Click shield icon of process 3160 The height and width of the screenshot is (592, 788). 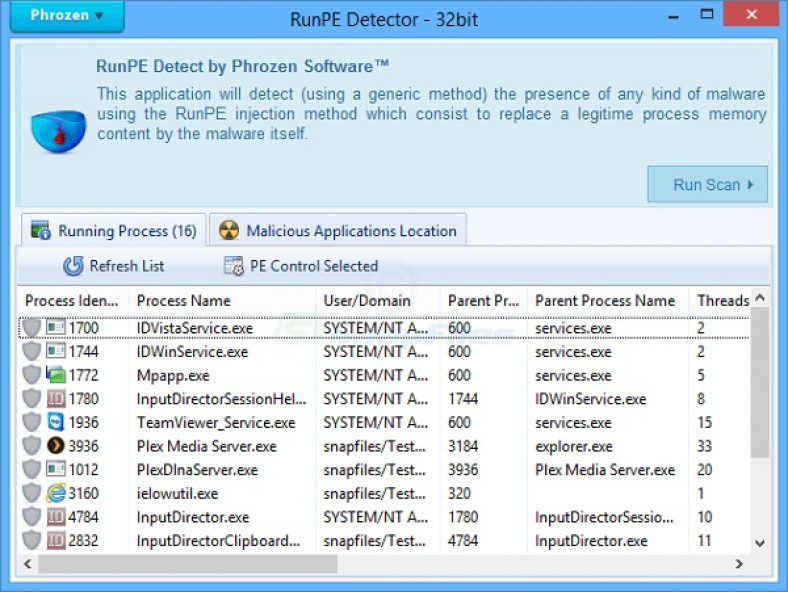coord(32,493)
